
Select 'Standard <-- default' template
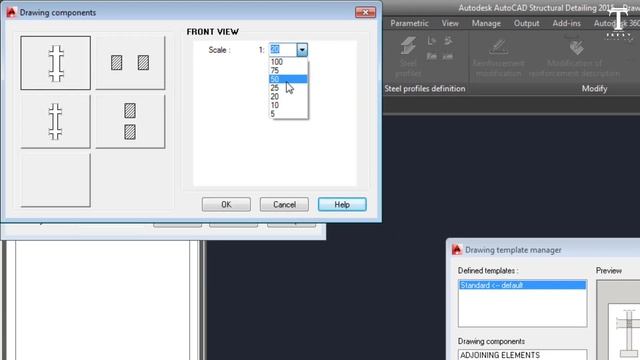[x=522, y=285]
